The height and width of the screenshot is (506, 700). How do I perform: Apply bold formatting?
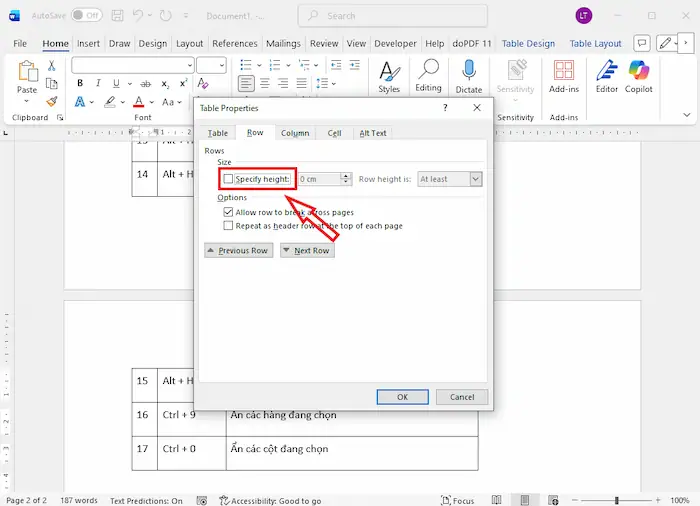point(78,102)
